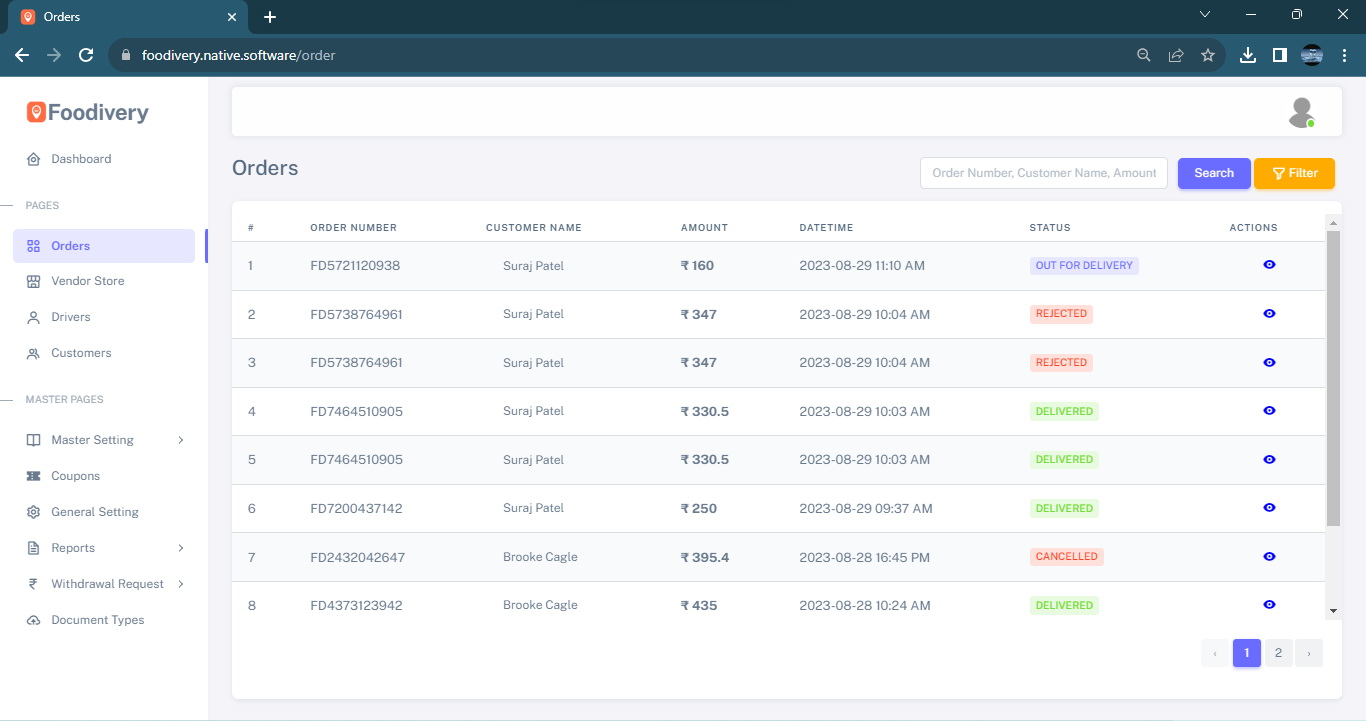Screen dimensions: 1366x721
Task: View order FD7200437142 eye icon
Action: (x=1269, y=508)
